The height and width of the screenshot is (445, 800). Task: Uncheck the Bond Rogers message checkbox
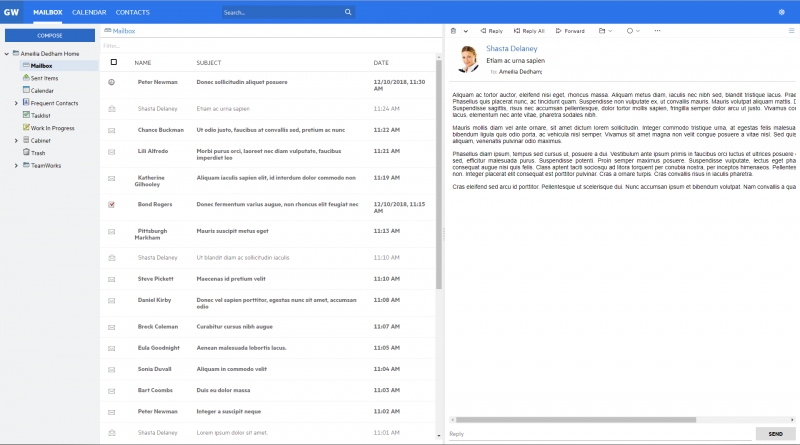point(112,205)
